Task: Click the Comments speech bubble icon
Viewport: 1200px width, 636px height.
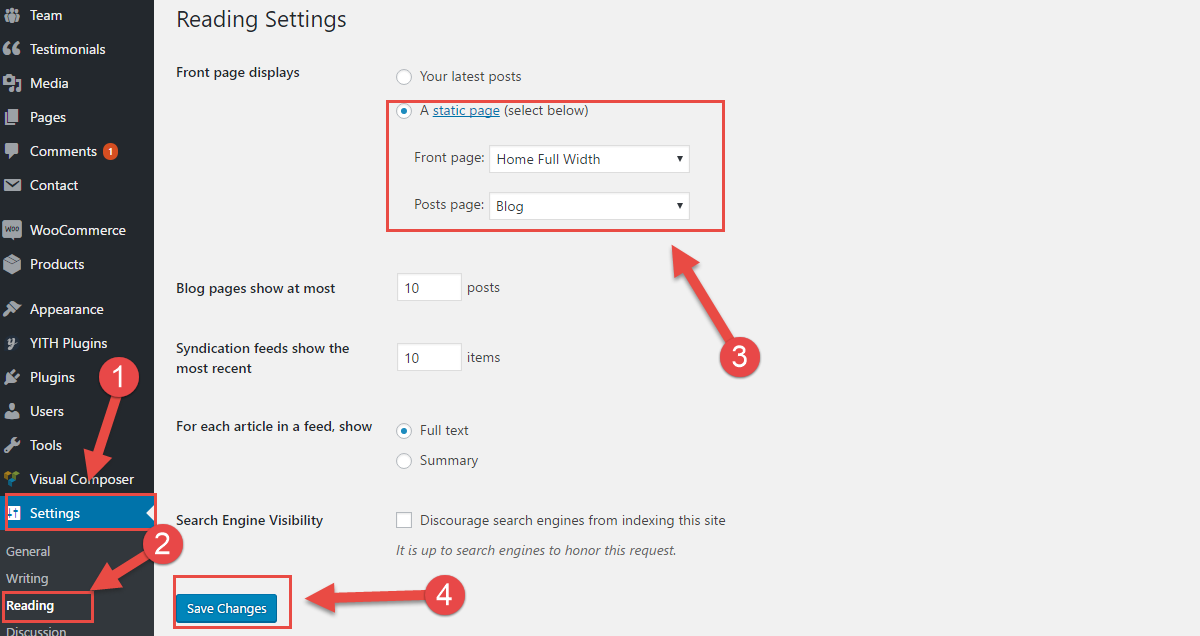Action: (12, 151)
